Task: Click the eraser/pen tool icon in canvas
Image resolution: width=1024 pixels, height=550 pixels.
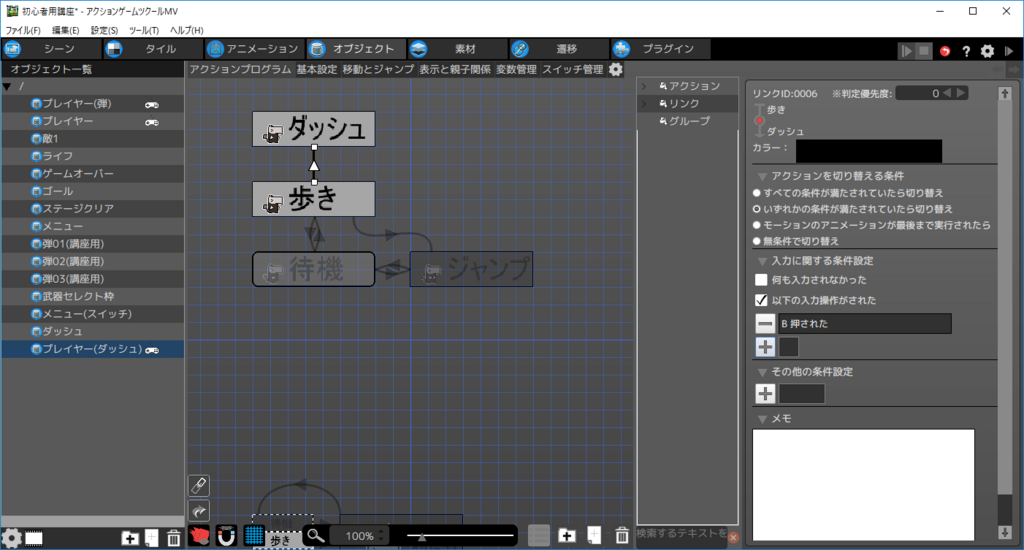Action: [x=199, y=485]
